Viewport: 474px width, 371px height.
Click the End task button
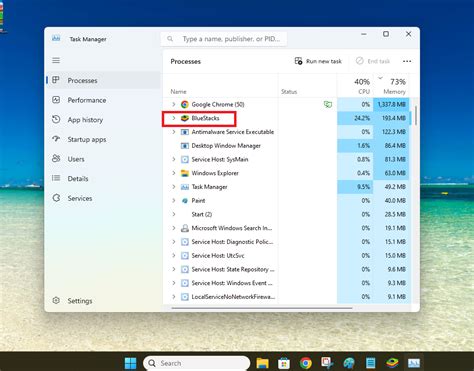(373, 61)
